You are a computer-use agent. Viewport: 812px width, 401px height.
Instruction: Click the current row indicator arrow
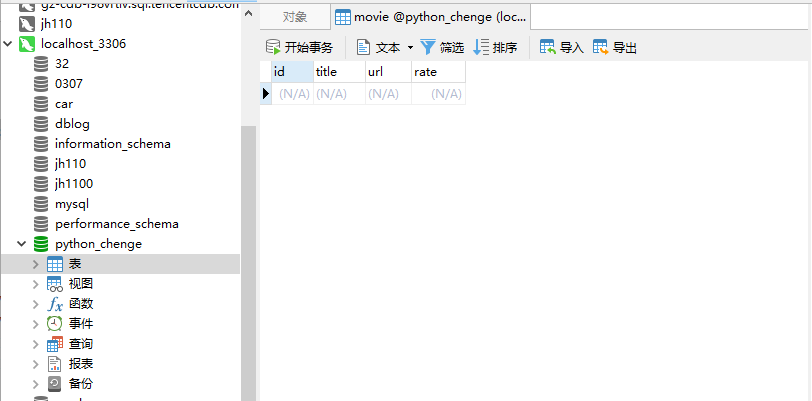266,94
